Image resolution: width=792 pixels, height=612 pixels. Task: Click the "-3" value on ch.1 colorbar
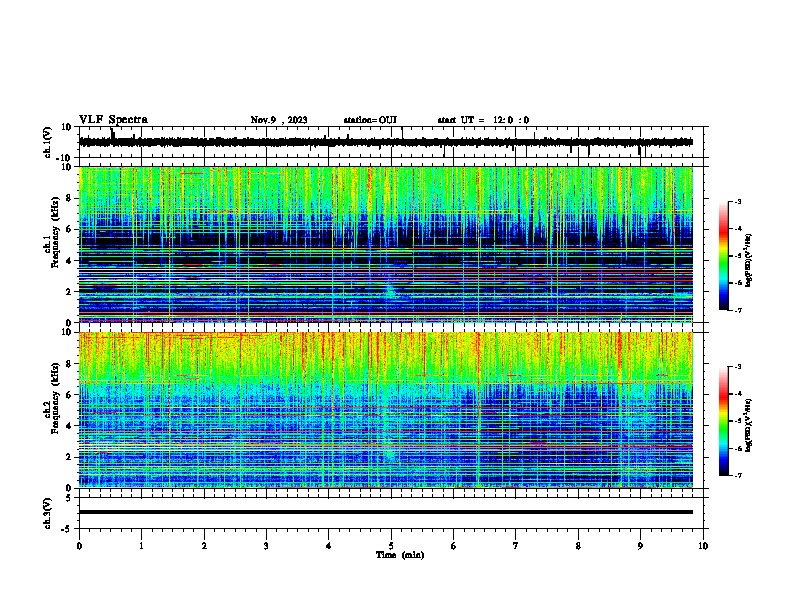[x=738, y=201]
